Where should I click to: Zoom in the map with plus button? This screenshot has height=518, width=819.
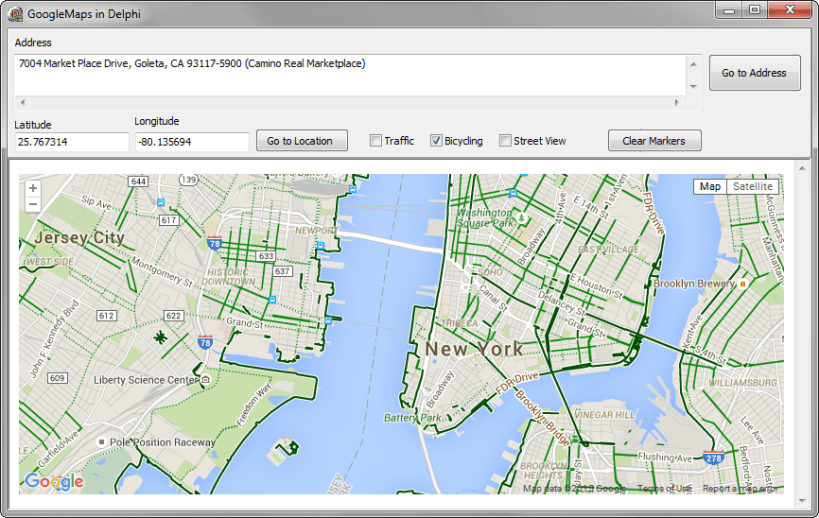pyautogui.click(x=33, y=189)
